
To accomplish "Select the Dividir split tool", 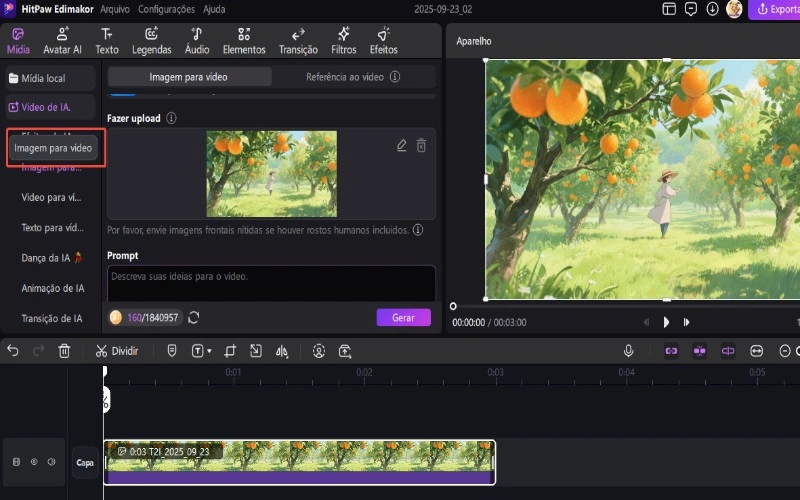I will coord(117,351).
